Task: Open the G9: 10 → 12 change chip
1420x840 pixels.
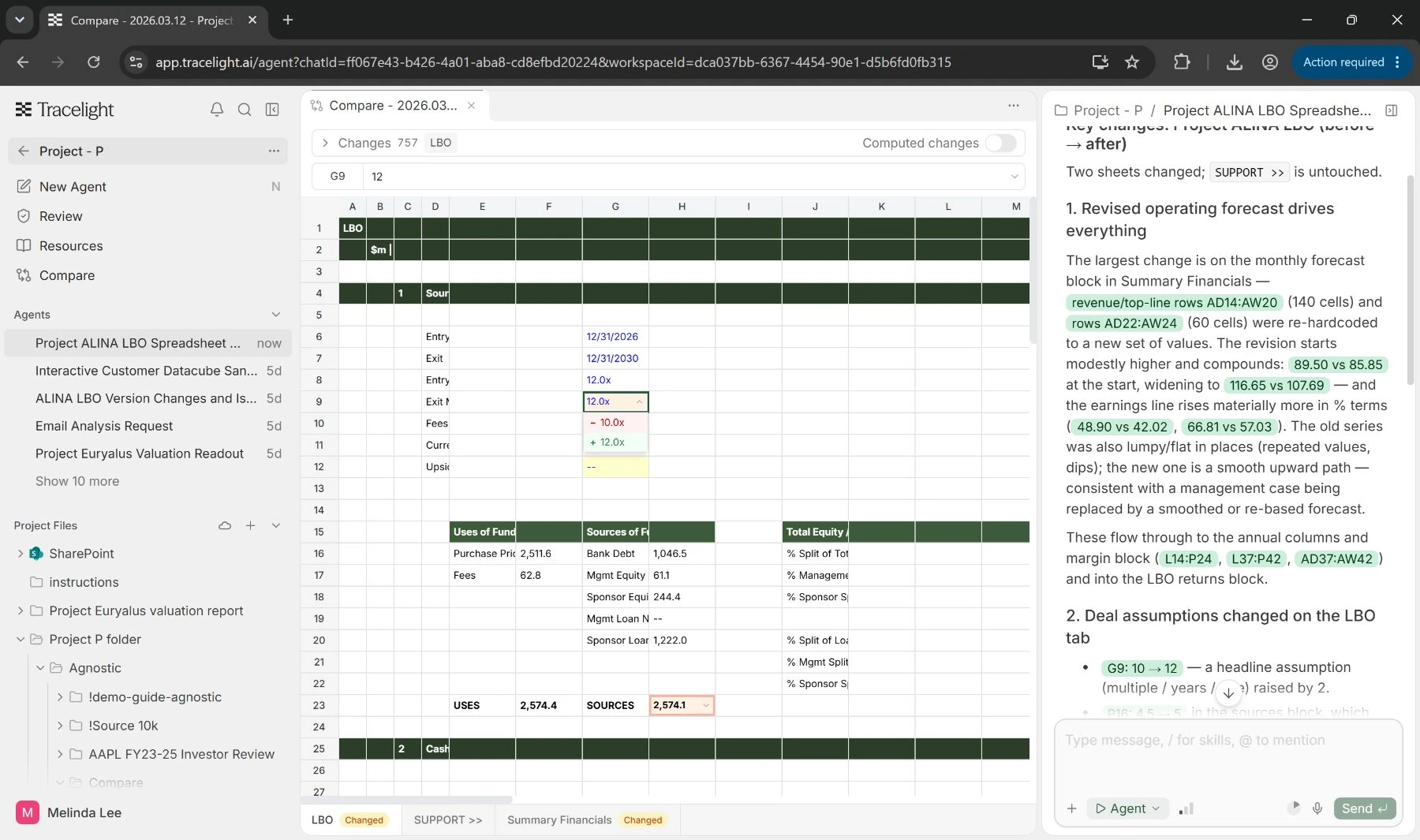Action: click(1142, 668)
